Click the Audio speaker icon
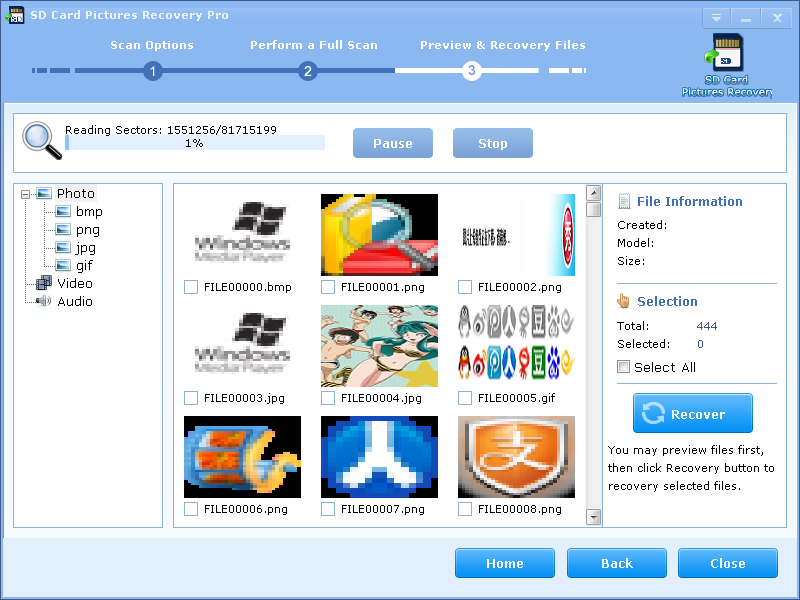800x600 pixels. [44, 301]
